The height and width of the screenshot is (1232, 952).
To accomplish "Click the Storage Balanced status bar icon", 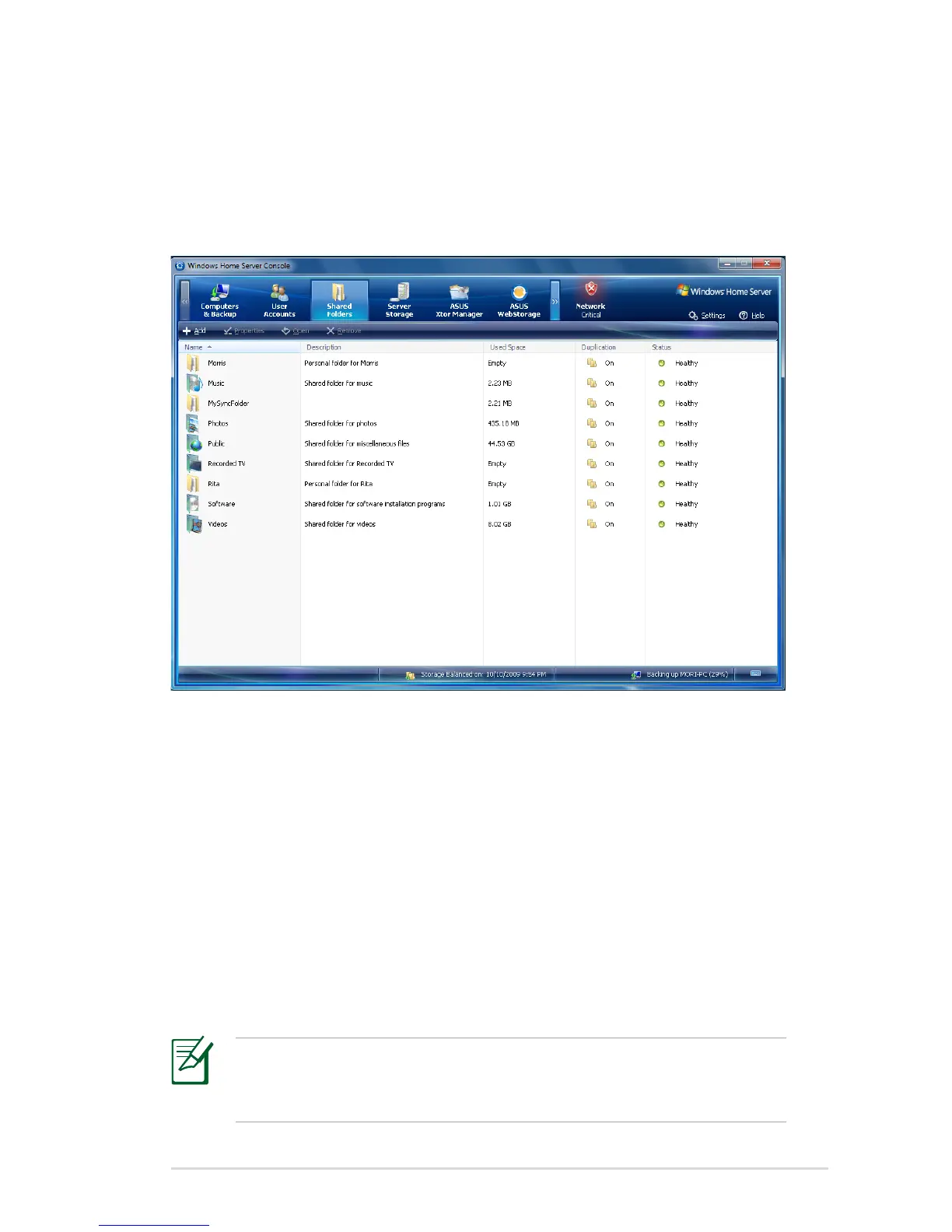I will (x=410, y=675).
